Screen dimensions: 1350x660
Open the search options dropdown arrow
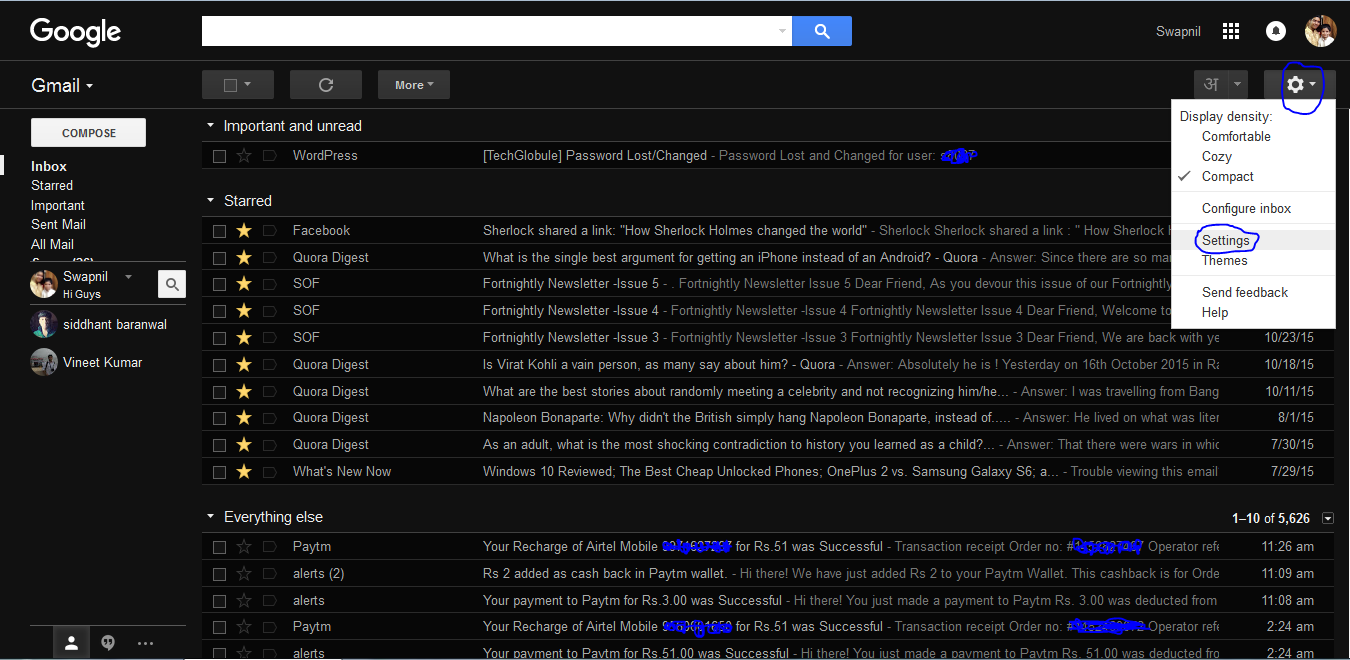tap(782, 31)
